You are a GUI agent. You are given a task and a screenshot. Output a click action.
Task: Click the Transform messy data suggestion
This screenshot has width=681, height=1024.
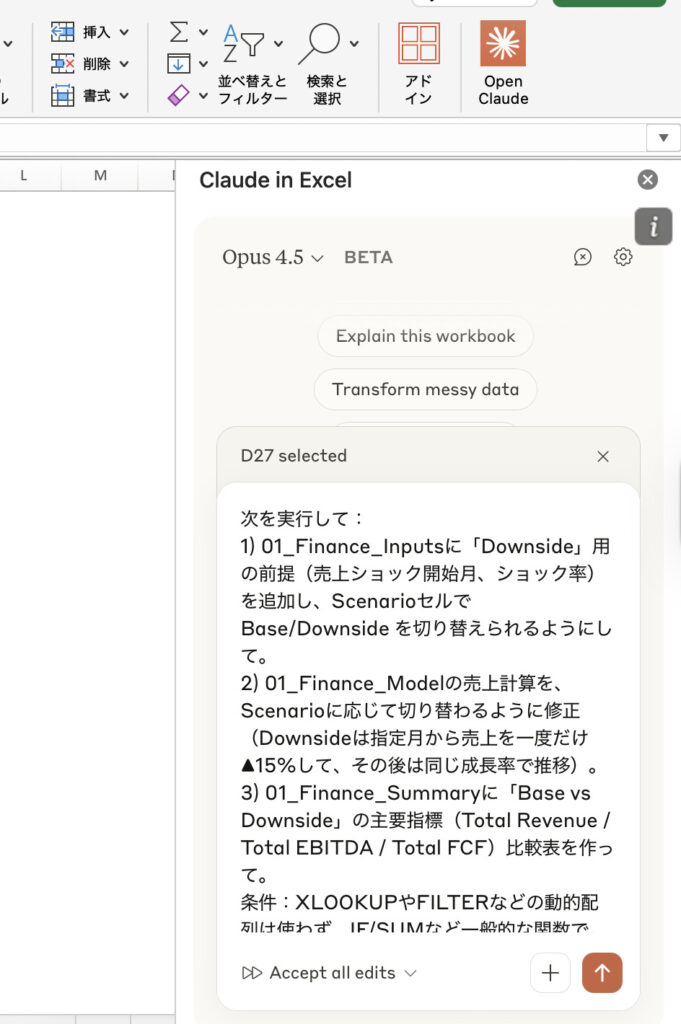425,389
